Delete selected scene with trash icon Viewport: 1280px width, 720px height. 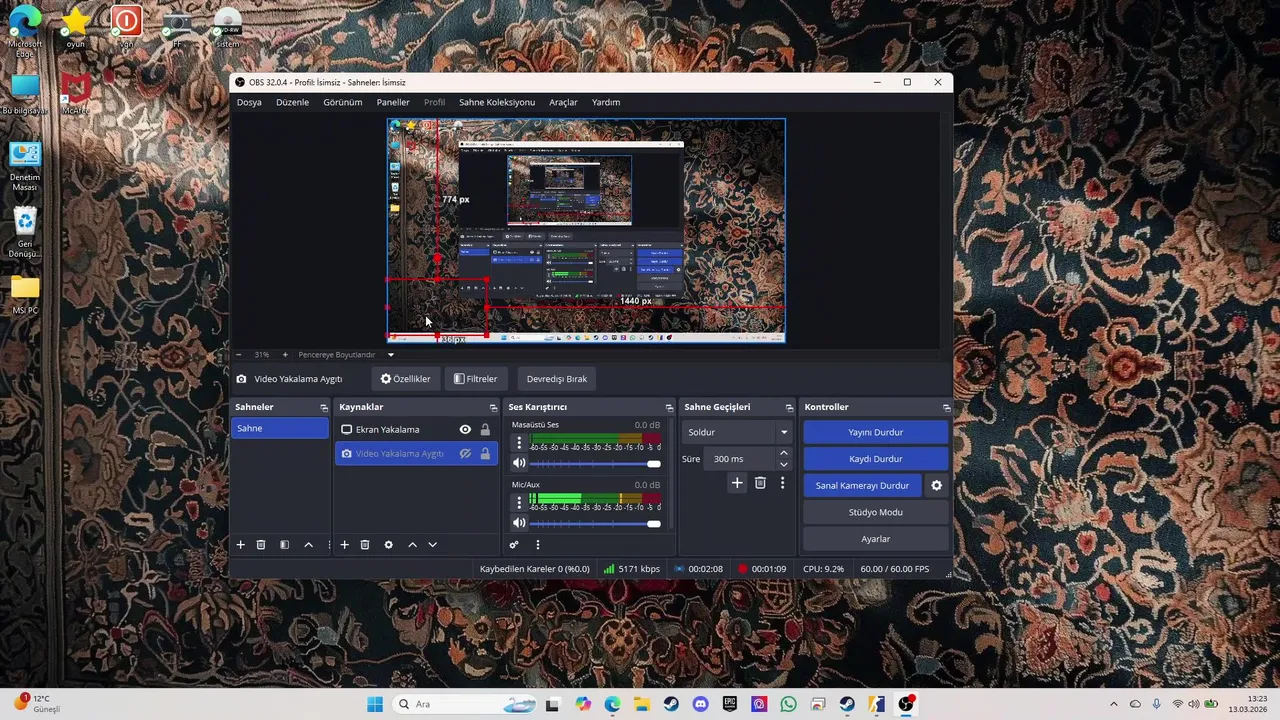tap(261, 545)
